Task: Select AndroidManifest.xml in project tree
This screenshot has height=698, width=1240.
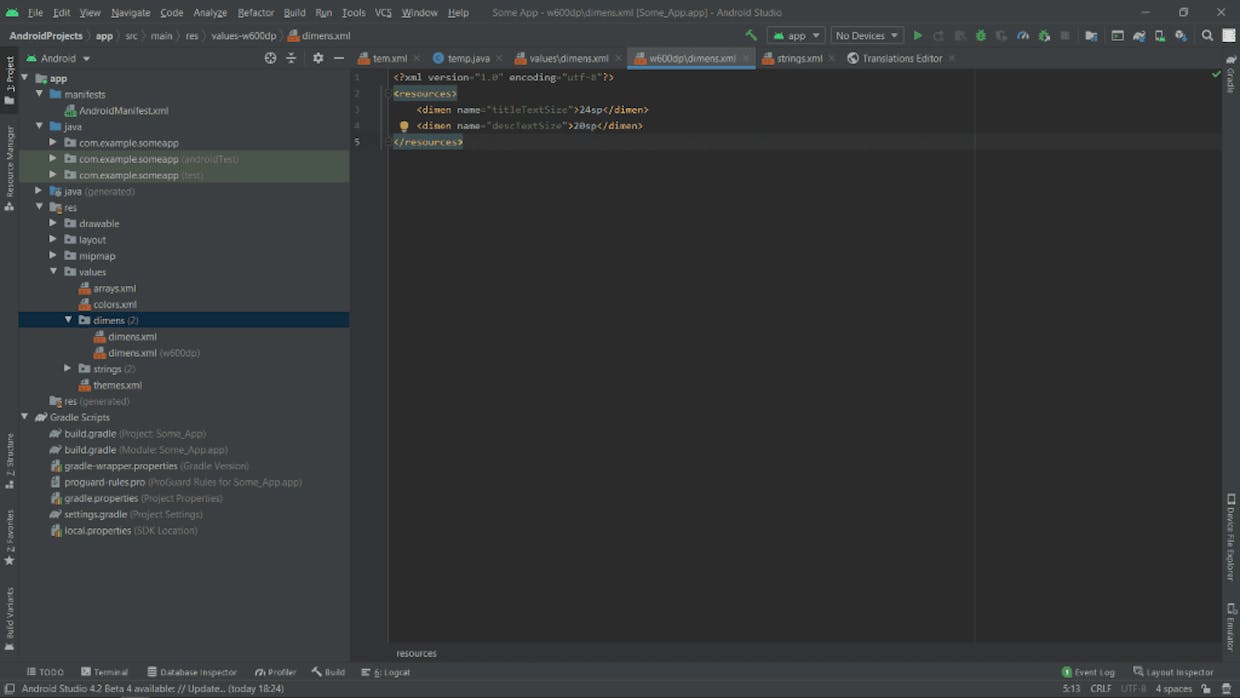Action: [x=123, y=110]
